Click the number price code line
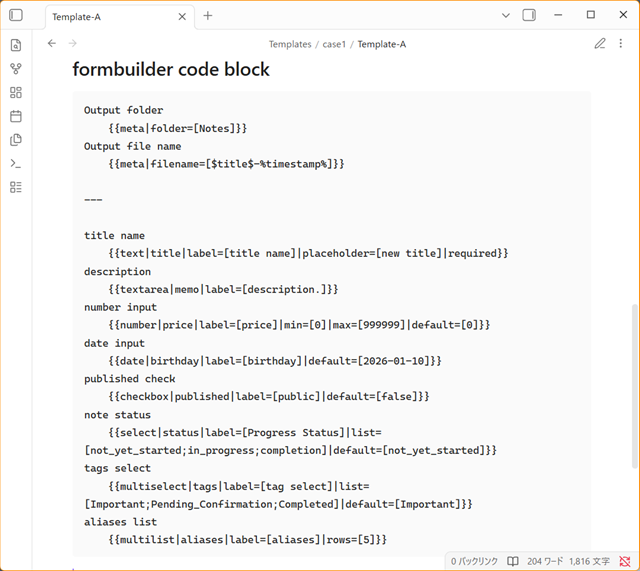 point(299,325)
